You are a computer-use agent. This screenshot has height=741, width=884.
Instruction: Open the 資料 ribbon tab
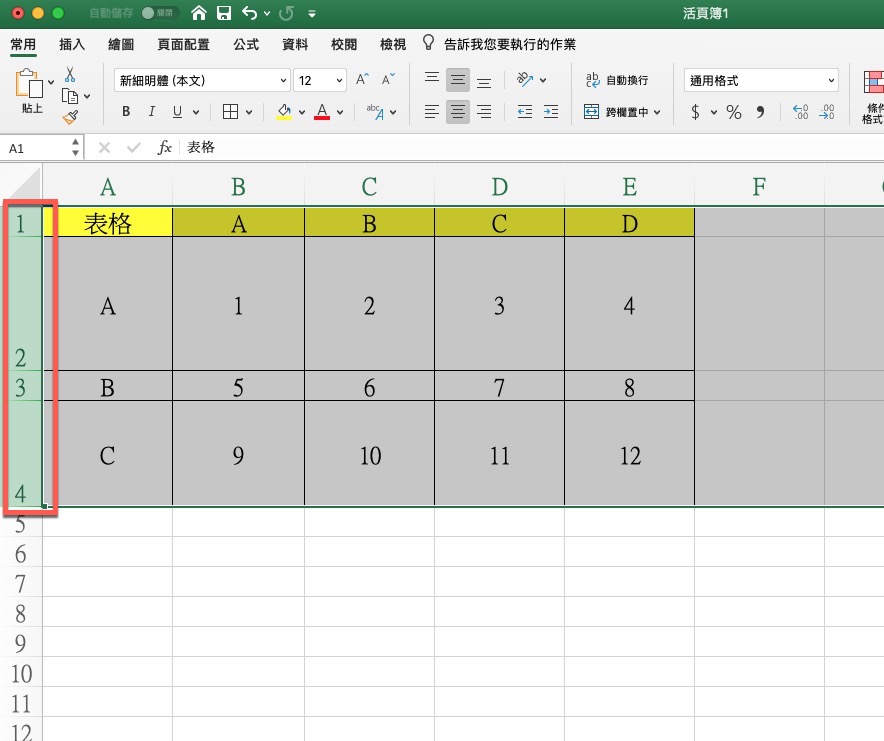pyautogui.click(x=295, y=44)
